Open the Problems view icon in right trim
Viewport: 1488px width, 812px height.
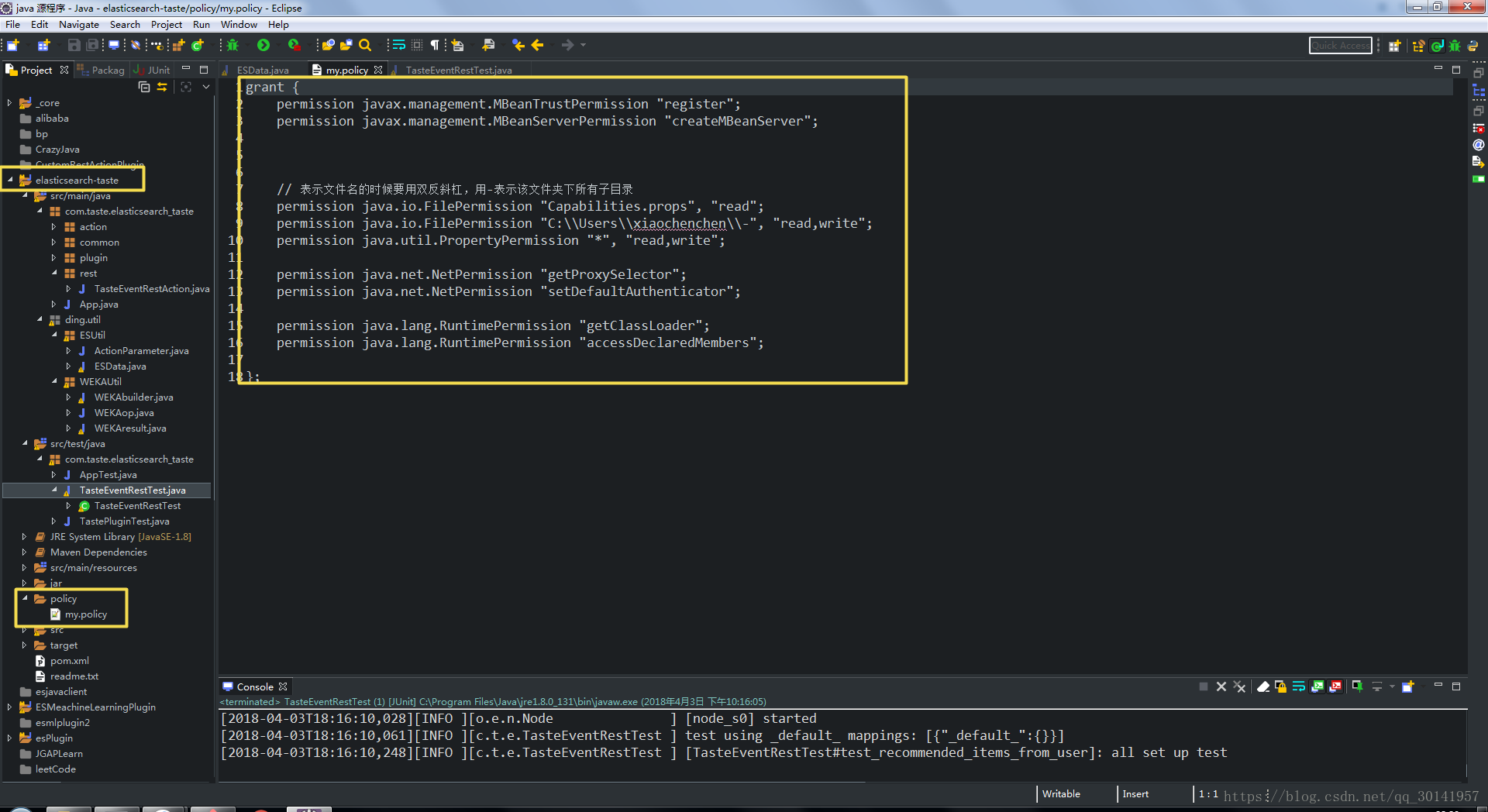click(1479, 128)
